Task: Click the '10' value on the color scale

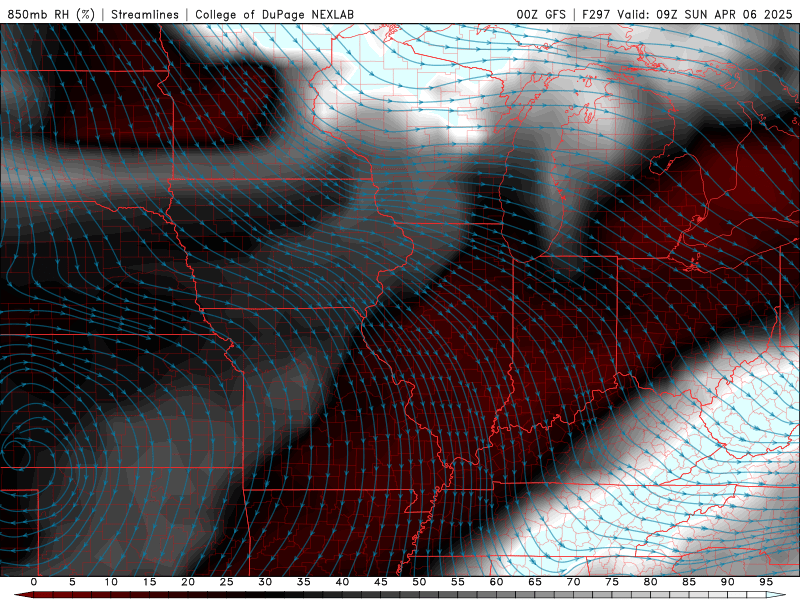Action: 111,582
